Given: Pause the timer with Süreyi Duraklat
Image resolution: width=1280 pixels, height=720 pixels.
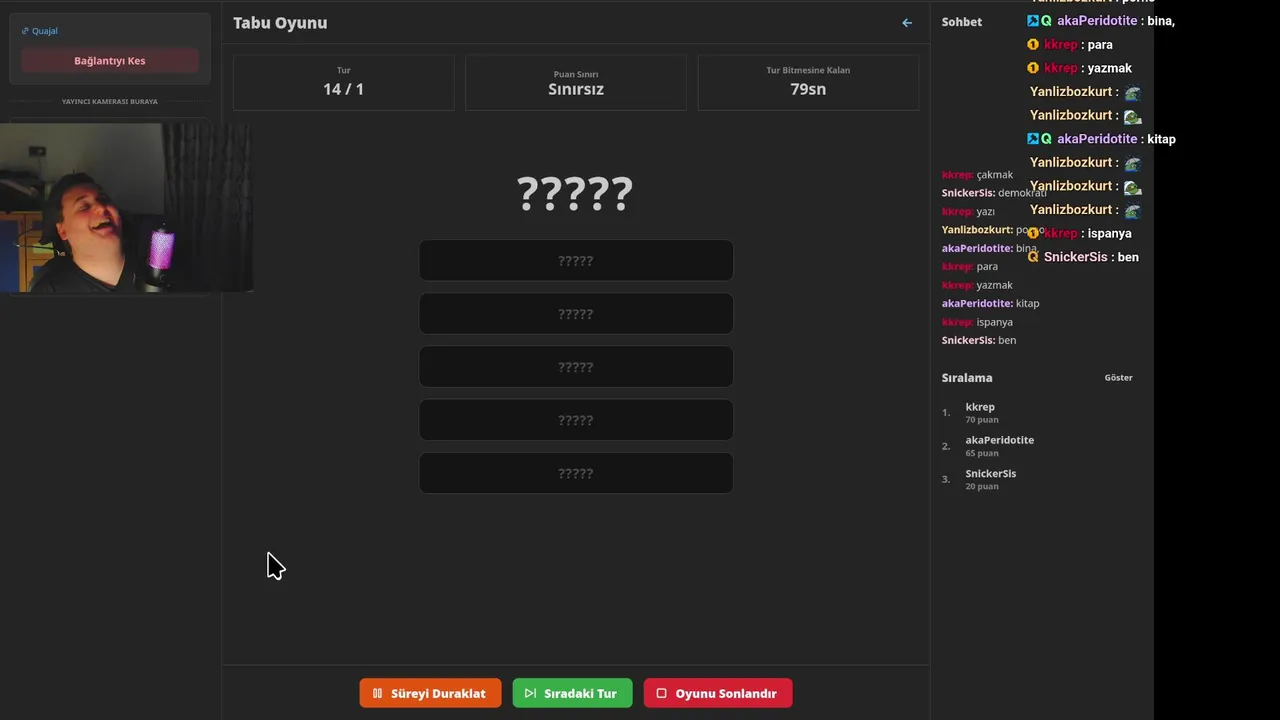Looking at the screenshot, I should click(x=430, y=693).
